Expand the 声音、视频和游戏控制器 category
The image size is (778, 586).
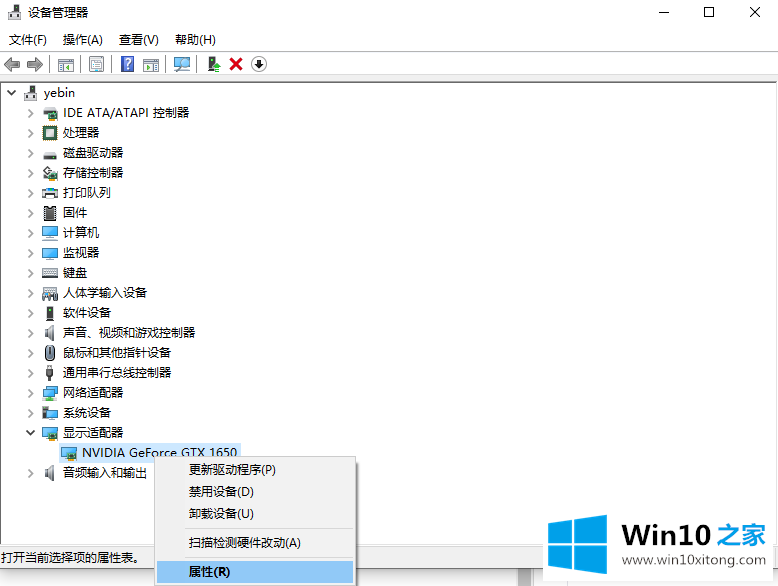point(31,333)
